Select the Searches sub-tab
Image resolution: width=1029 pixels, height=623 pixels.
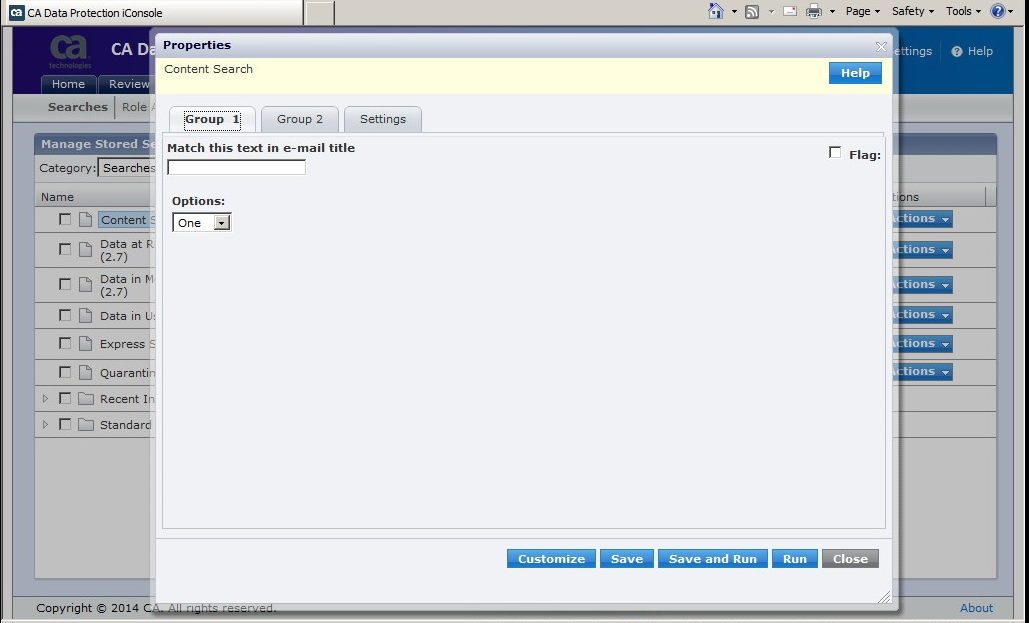[x=77, y=107]
